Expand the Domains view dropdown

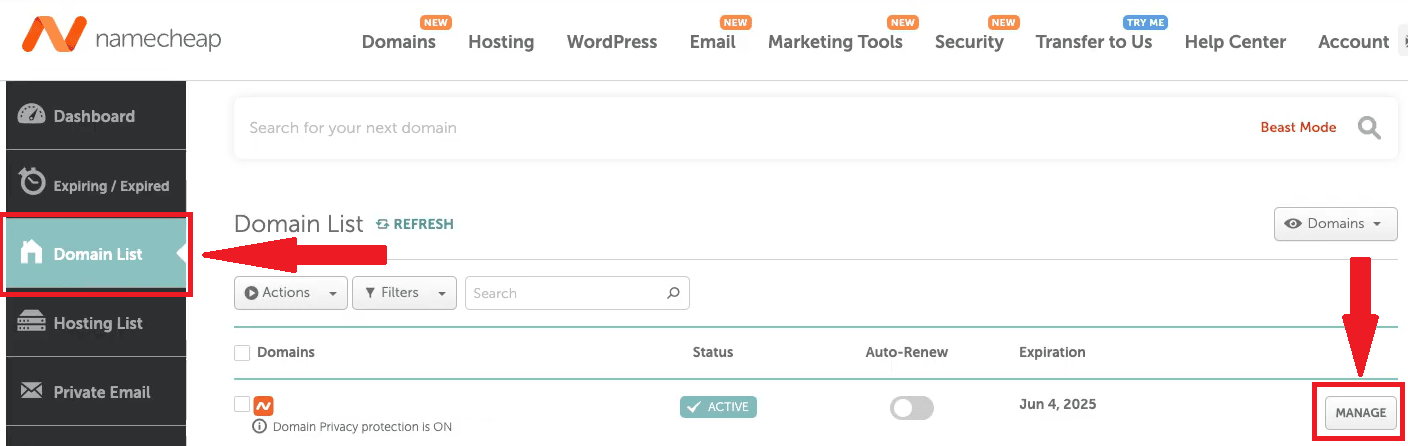1335,224
